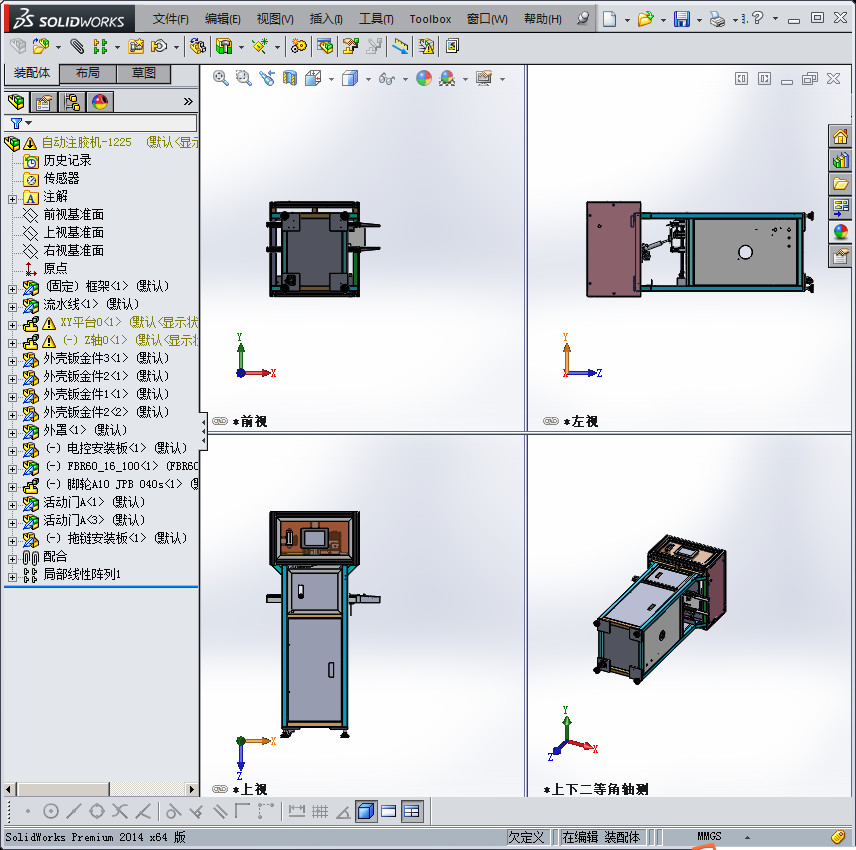Click the Save button
The image size is (856, 850).
click(x=681, y=19)
